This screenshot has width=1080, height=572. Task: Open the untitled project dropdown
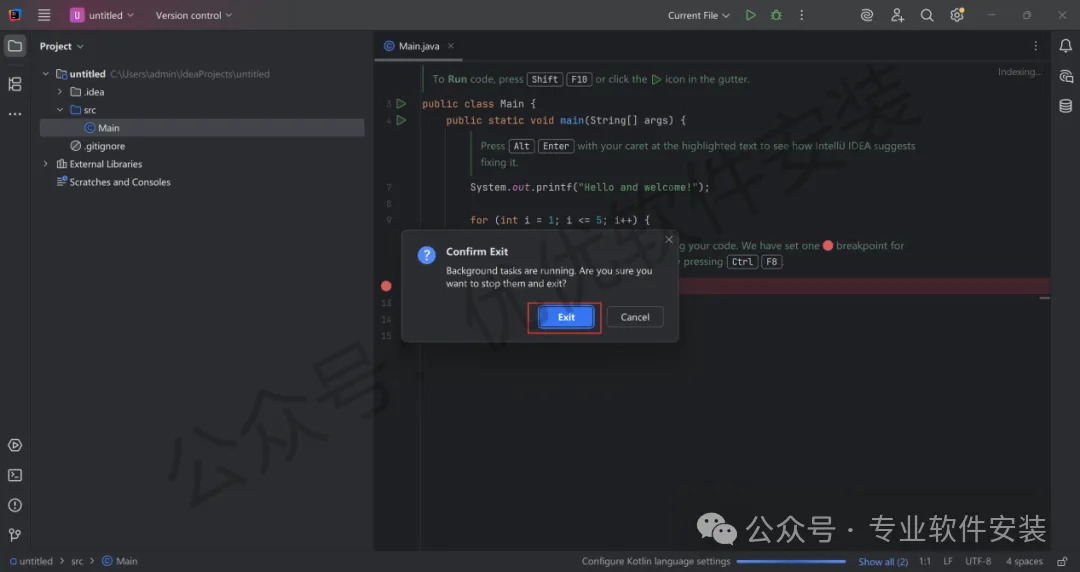102,14
